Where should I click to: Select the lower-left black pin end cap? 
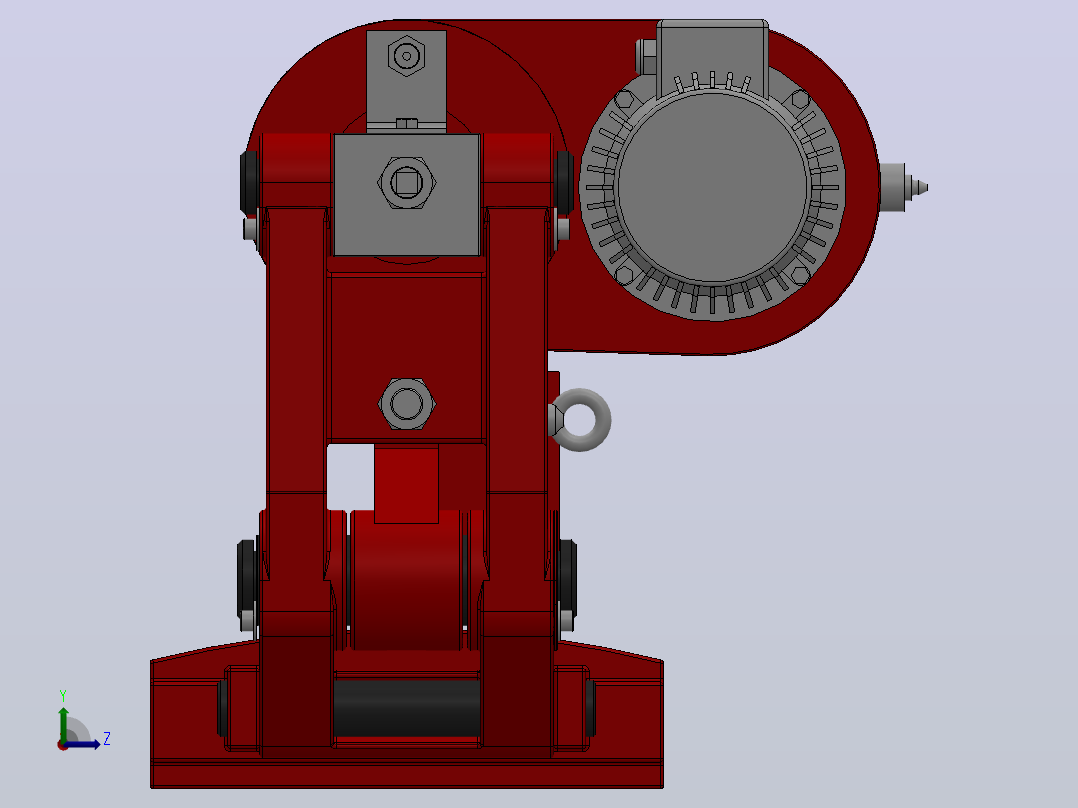pyautogui.click(x=246, y=578)
